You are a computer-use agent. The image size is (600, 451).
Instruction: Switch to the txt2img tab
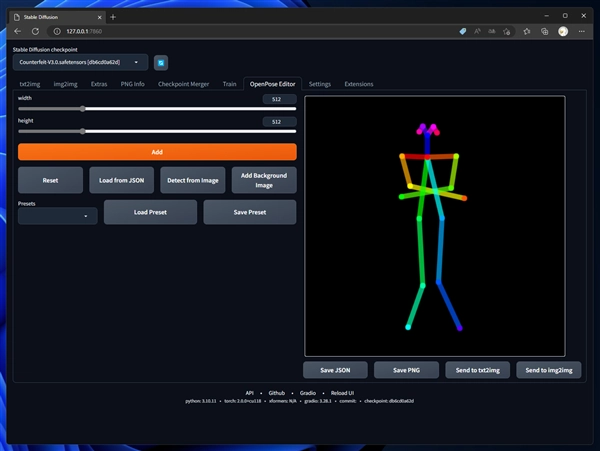[32, 84]
